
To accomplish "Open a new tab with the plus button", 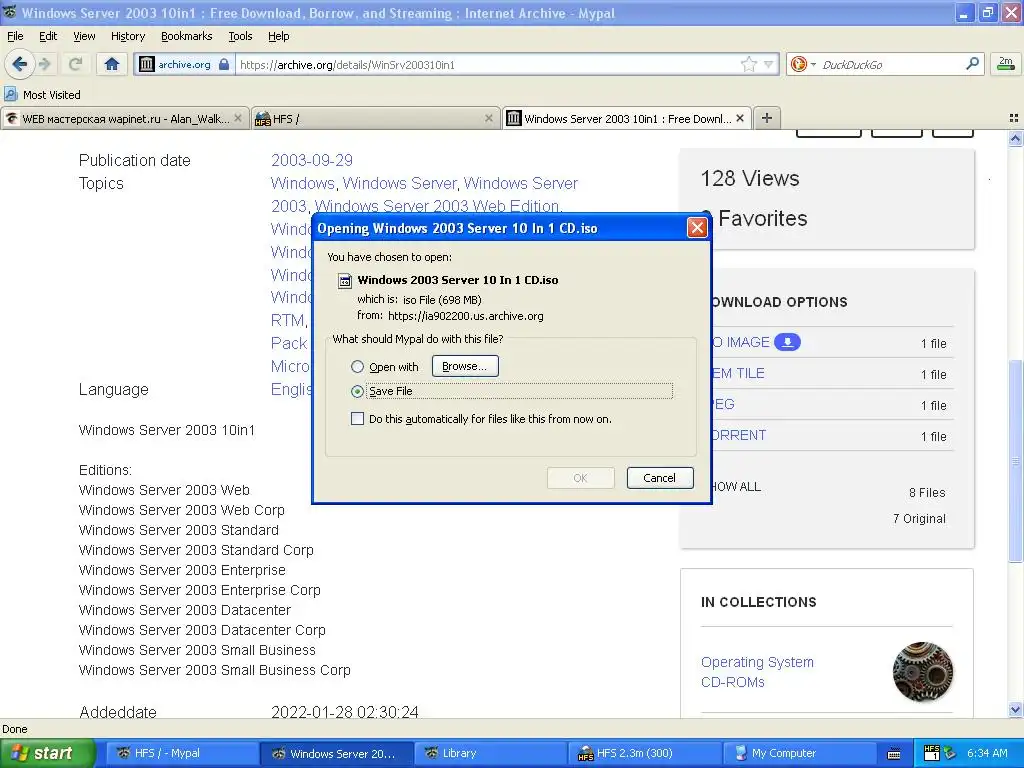I will (x=767, y=118).
